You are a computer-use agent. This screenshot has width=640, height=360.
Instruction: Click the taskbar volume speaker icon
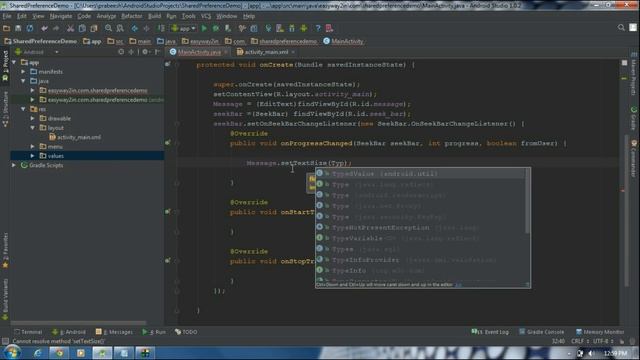[x=591, y=353]
